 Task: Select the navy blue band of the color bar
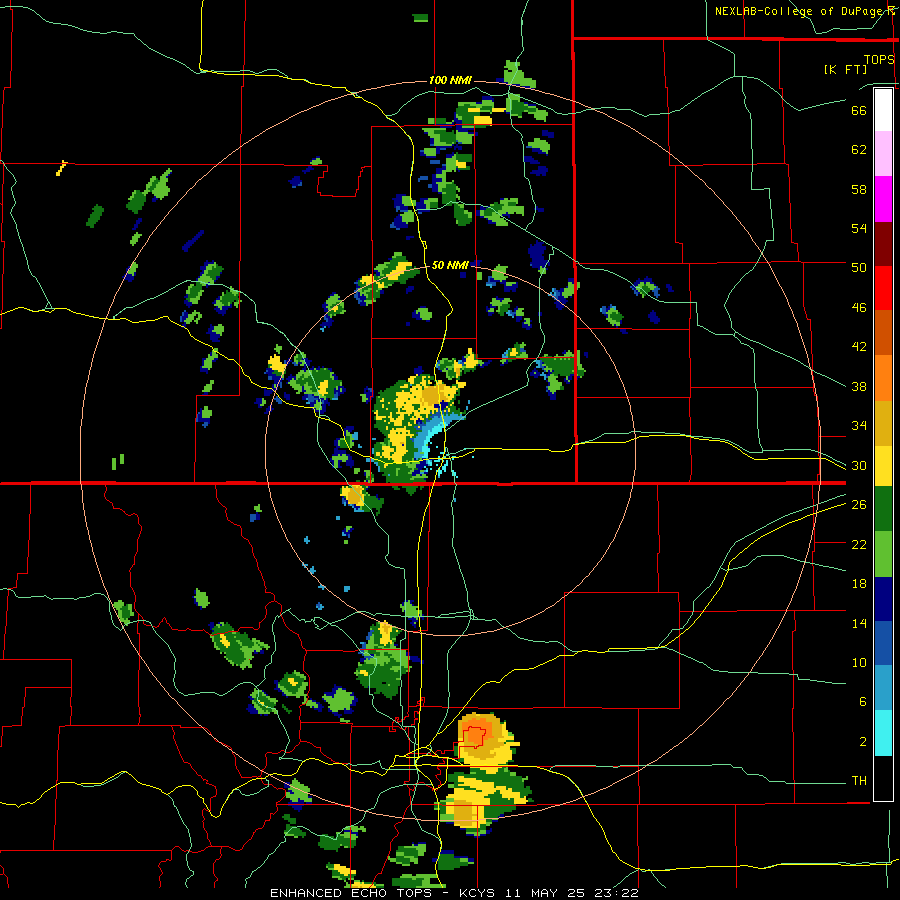coord(883,599)
